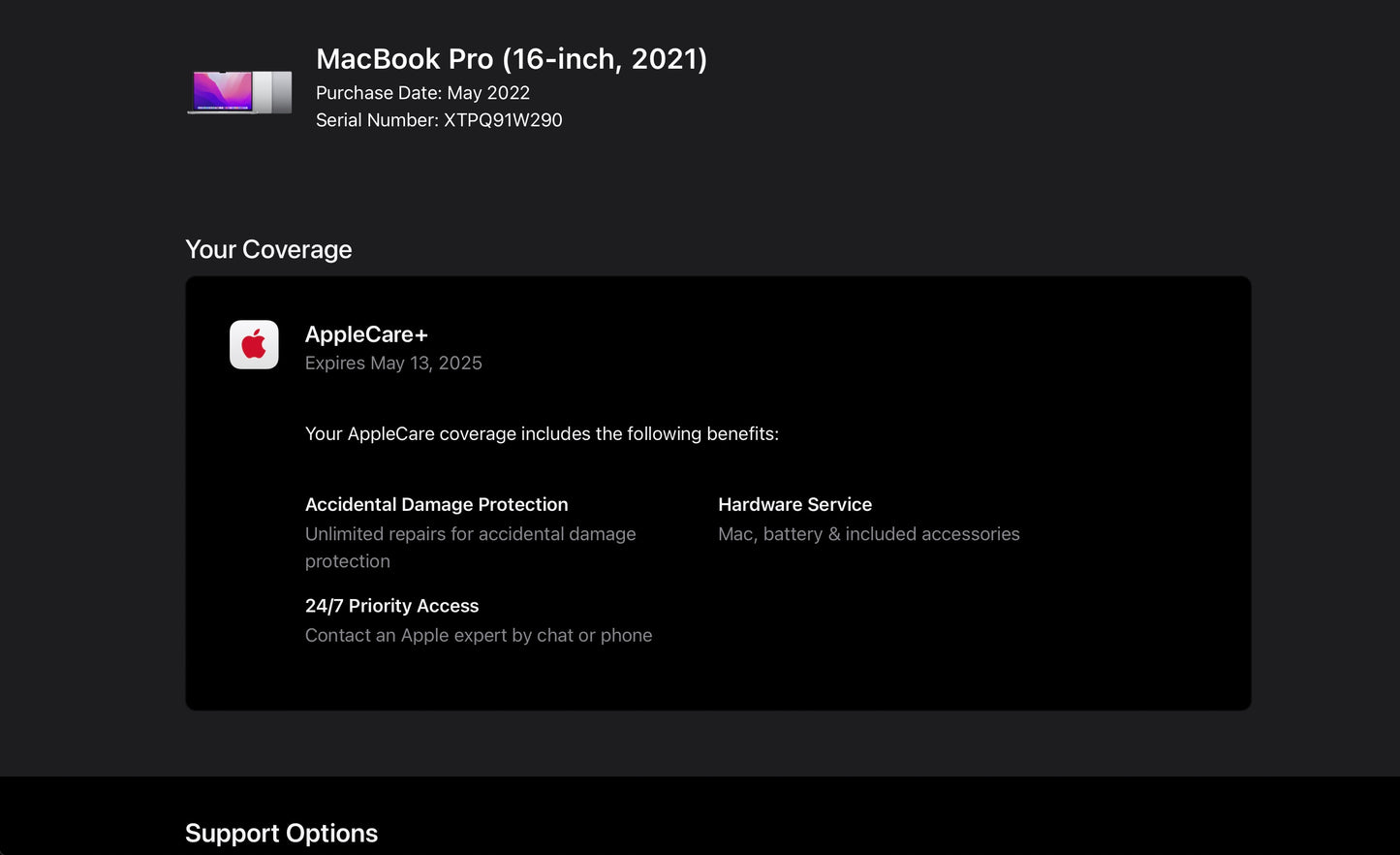This screenshot has height=855, width=1400.
Task: Click the AppleCare+ title text
Action: click(366, 333)
